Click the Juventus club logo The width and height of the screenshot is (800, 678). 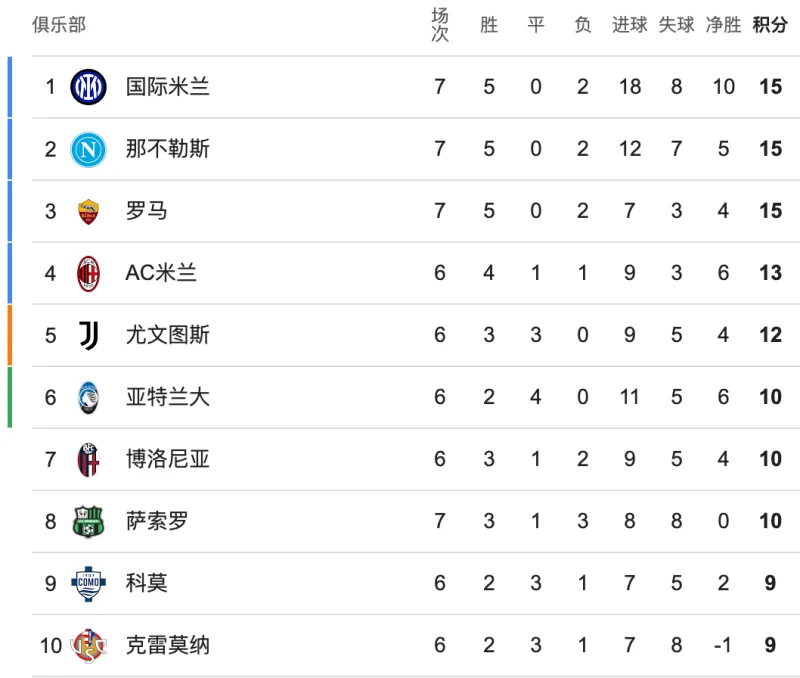tap(88, 335)
